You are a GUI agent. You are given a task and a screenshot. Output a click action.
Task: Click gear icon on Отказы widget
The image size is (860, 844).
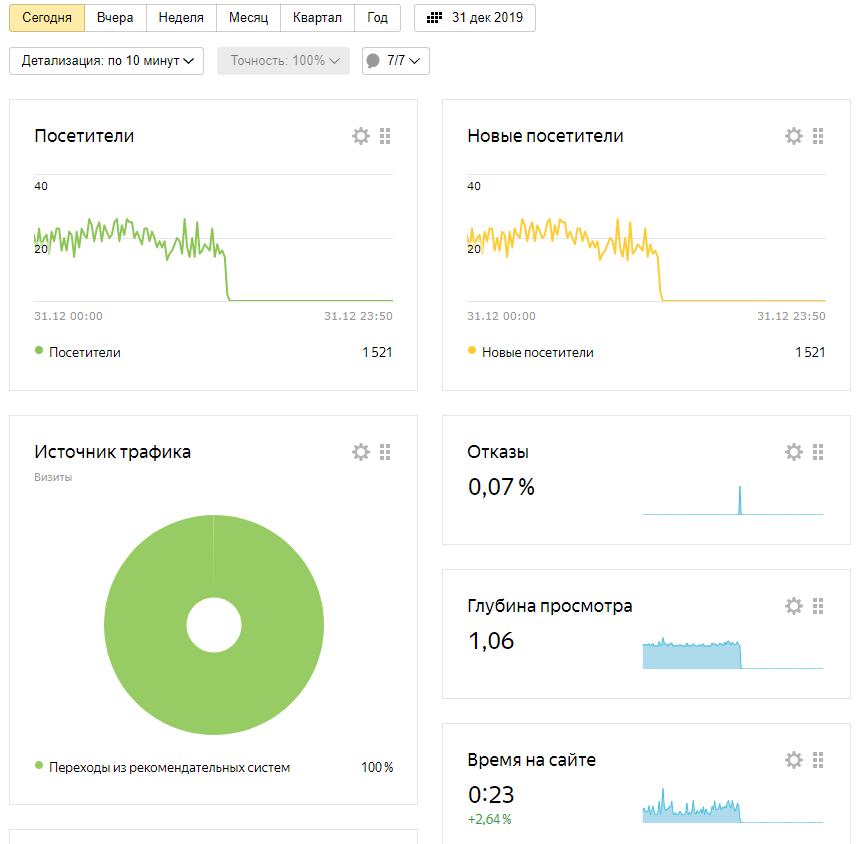pyautogui.click(x=794, y=452)
